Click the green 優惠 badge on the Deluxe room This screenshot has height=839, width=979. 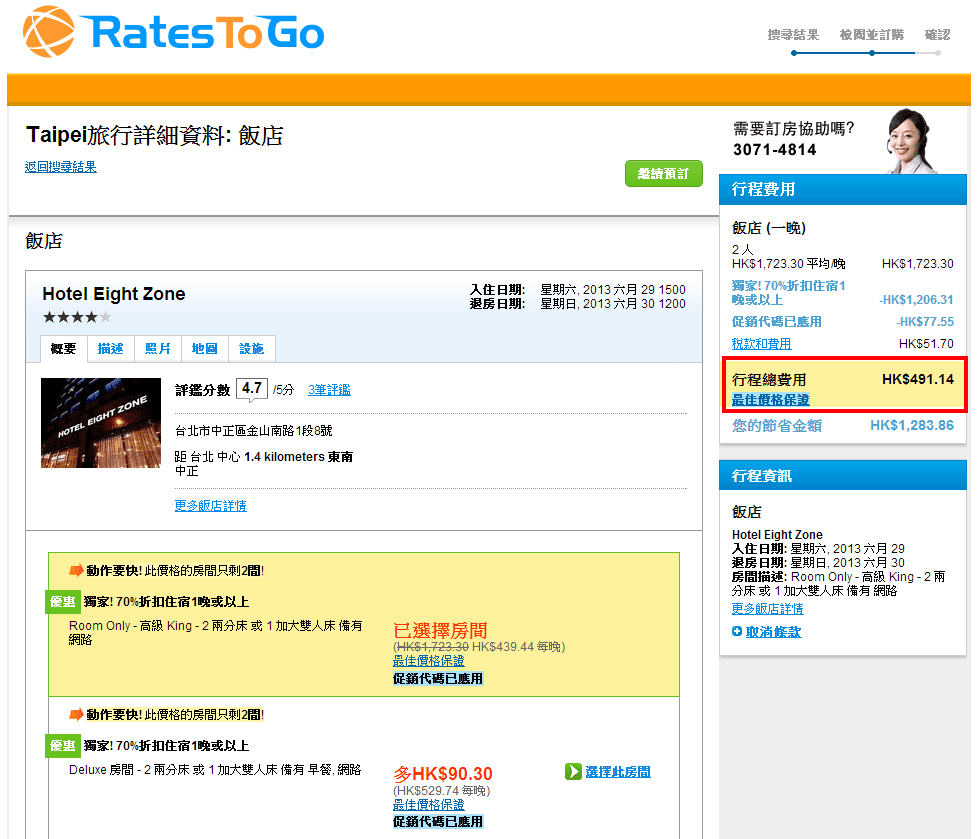tap(62, 746)
